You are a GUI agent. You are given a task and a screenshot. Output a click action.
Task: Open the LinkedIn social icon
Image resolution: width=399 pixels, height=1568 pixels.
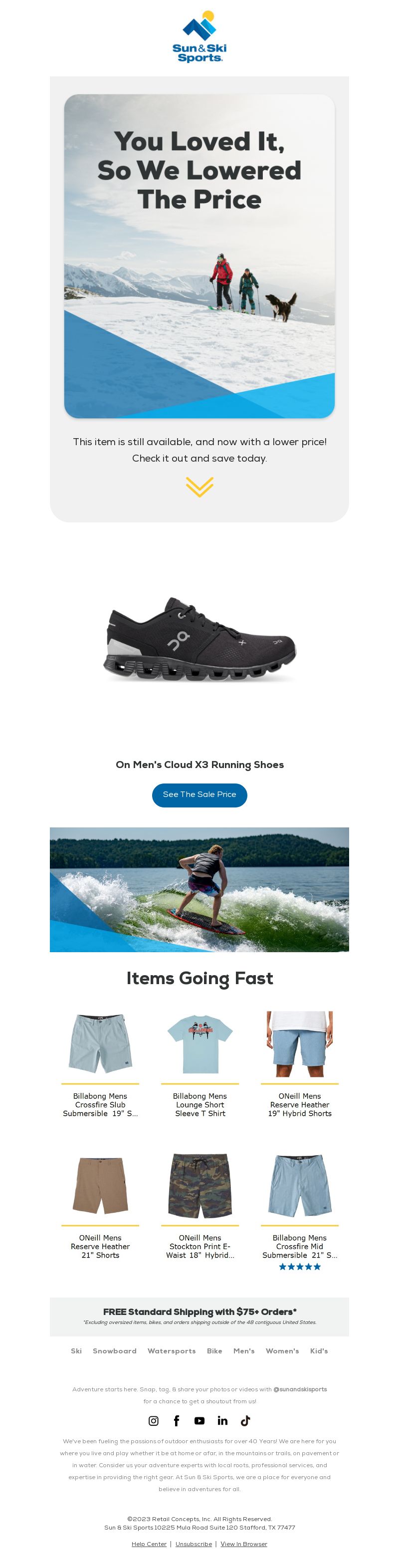pyautogui.click(x=222, y=1420)
